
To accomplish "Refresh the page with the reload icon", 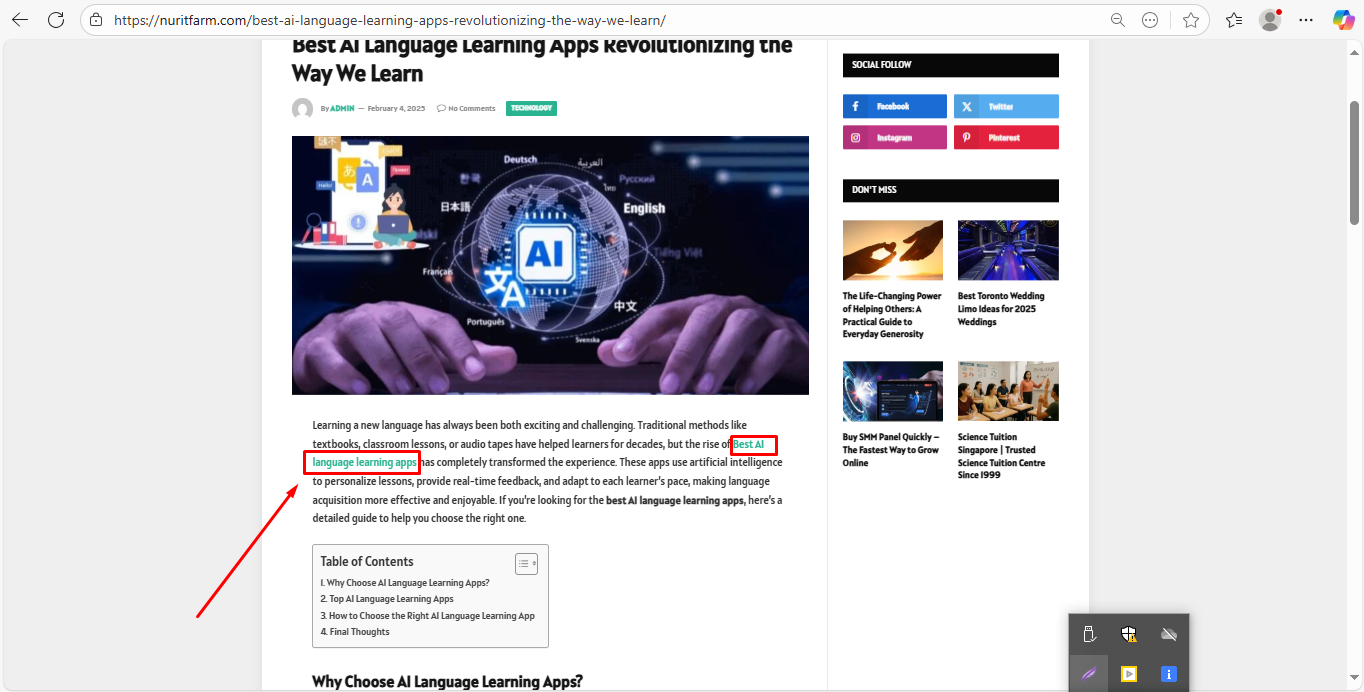I will tap(56, 20).
